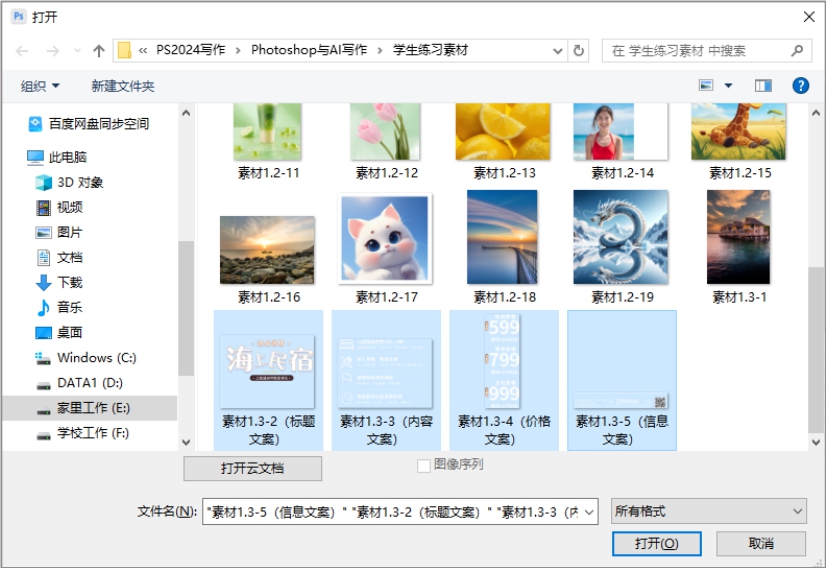The width and height of the screenshot is (826, 568).
Task: Go up one folder level
Action: (x=99, y=51)
